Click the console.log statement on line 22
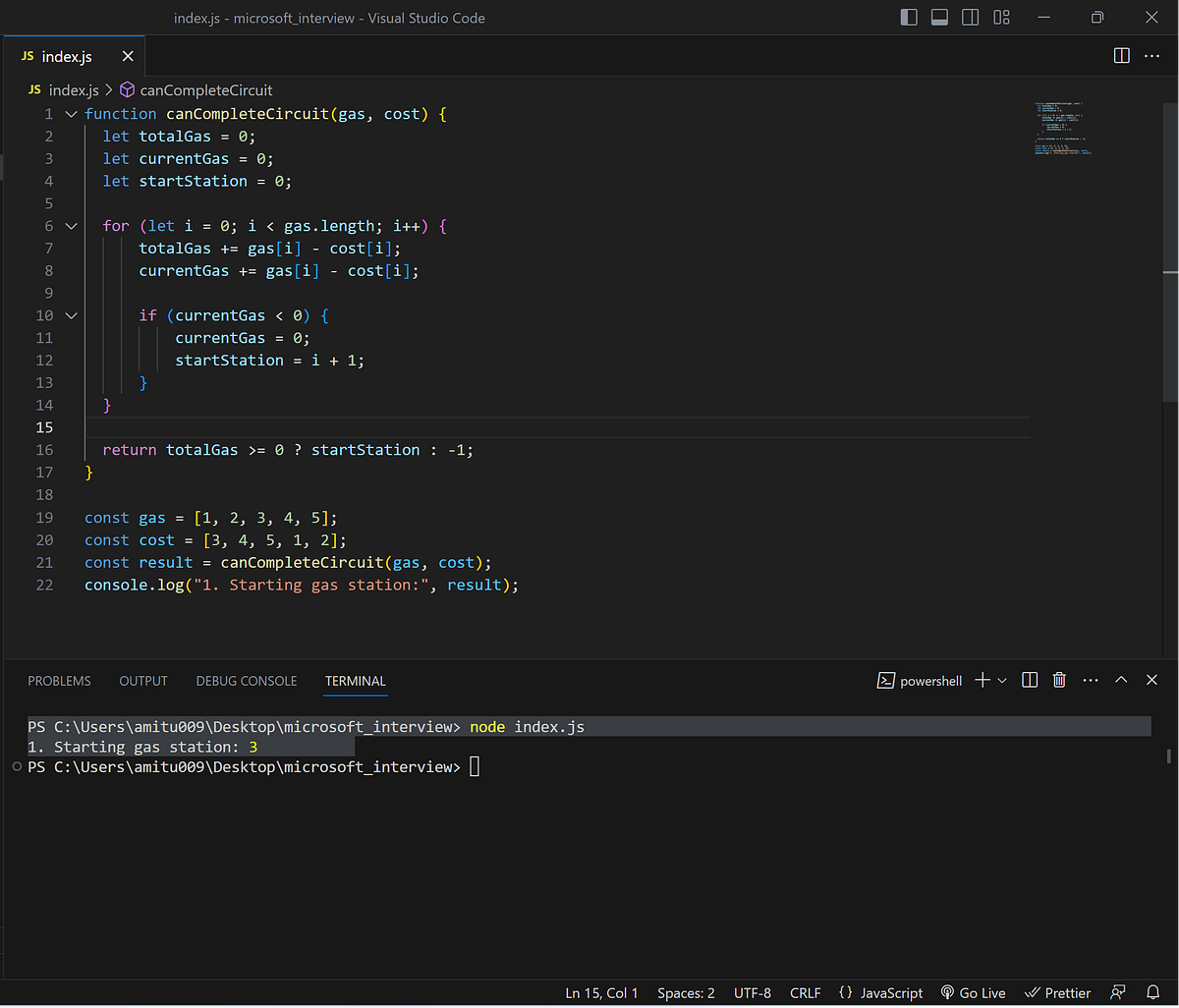 coord(302,585)
